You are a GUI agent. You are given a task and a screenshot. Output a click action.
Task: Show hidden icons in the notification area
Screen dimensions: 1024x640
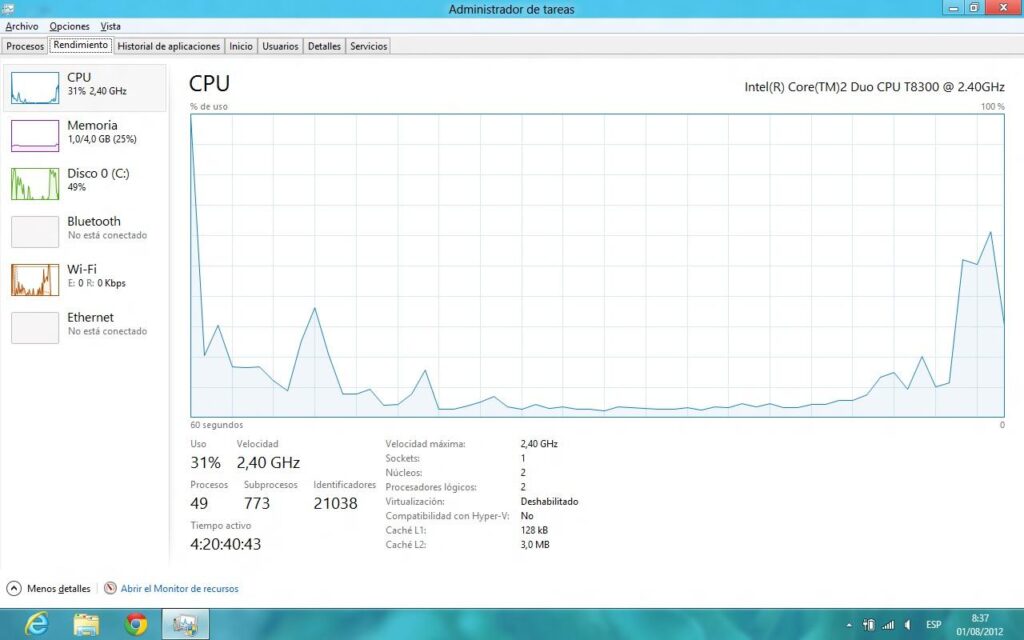pos(849,626)
